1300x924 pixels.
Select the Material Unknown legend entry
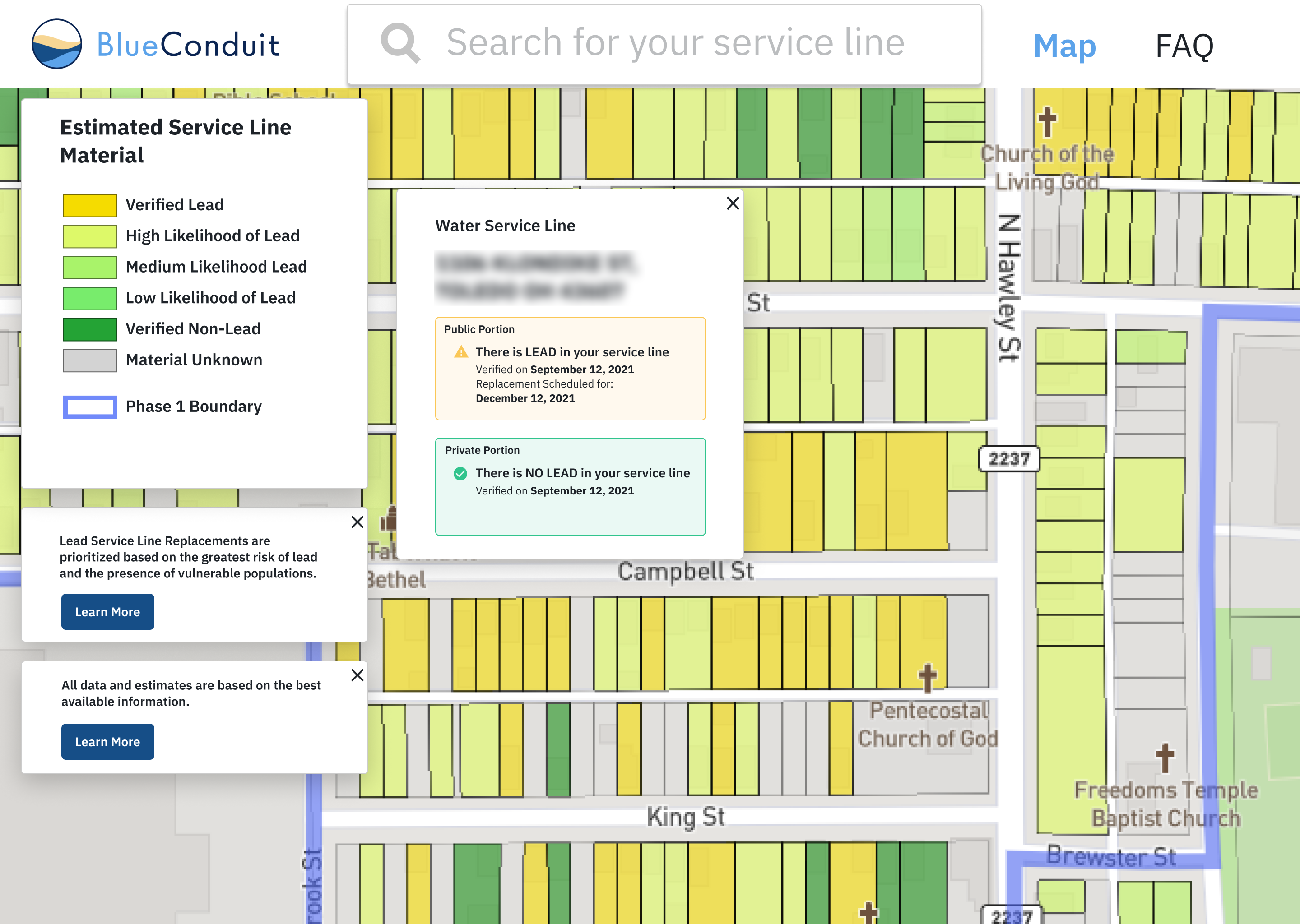tap(90, 360)
